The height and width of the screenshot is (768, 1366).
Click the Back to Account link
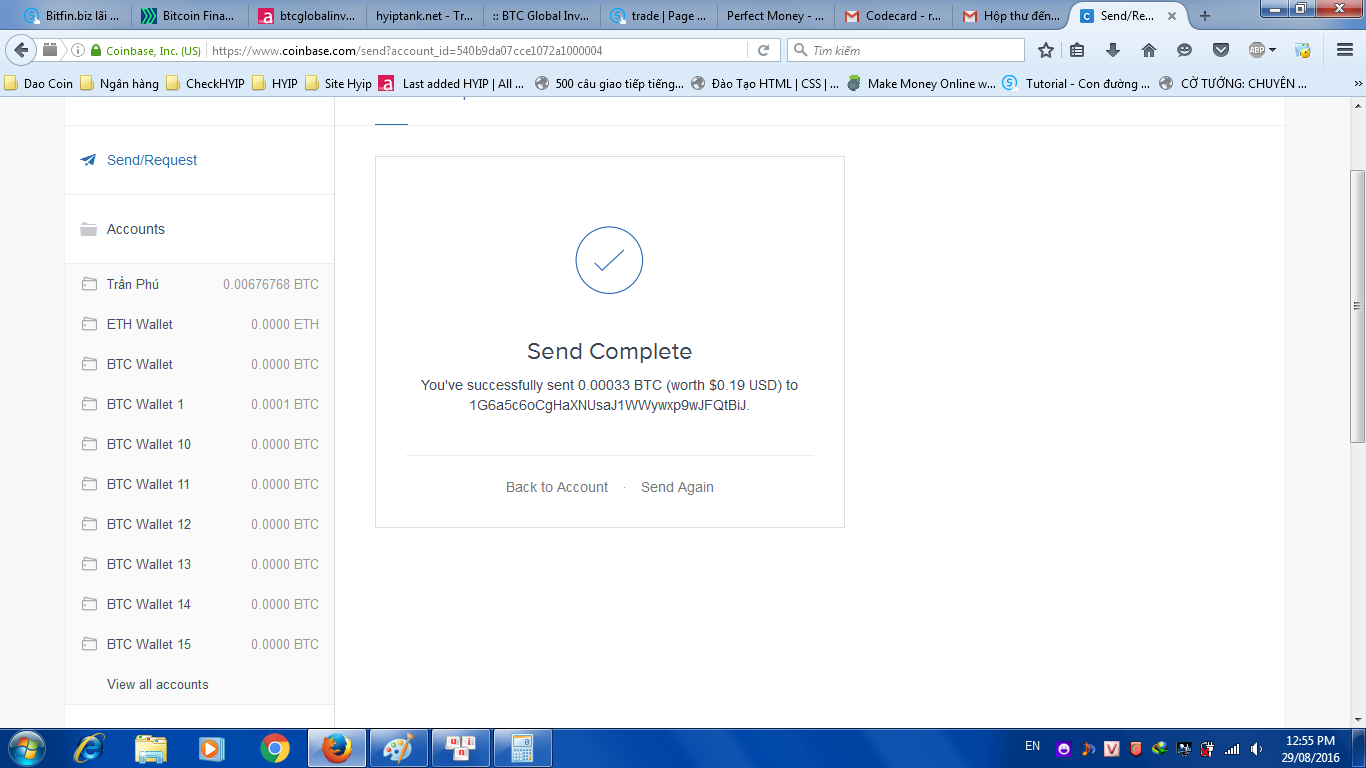coord(557,487)
